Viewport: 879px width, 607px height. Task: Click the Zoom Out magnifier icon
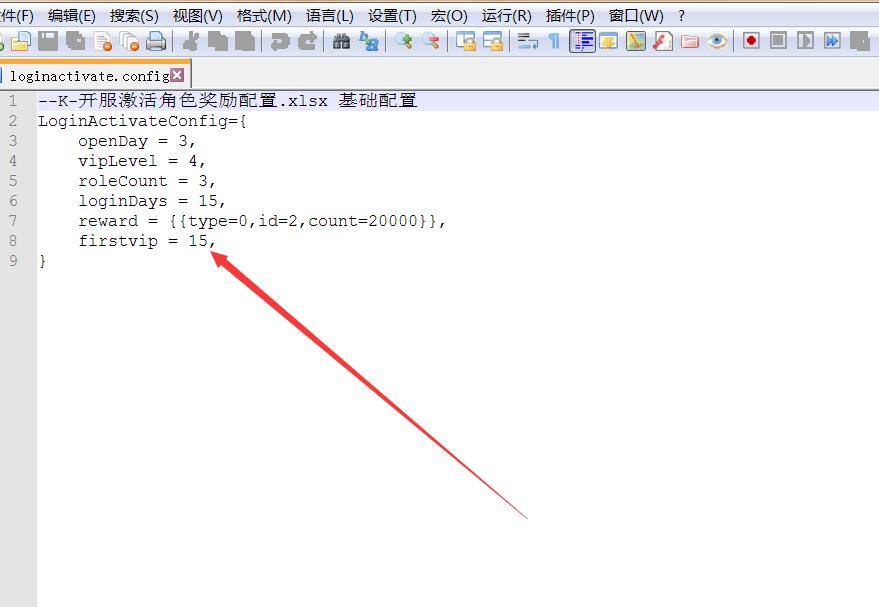[430, 41]
